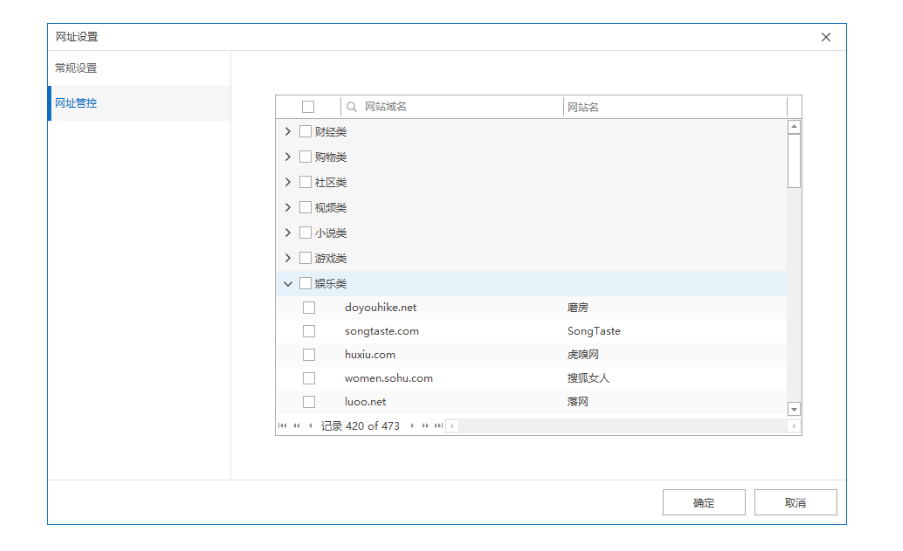Click the 取消 button
The height and width of the screenshot is (551, 903).
795,503
